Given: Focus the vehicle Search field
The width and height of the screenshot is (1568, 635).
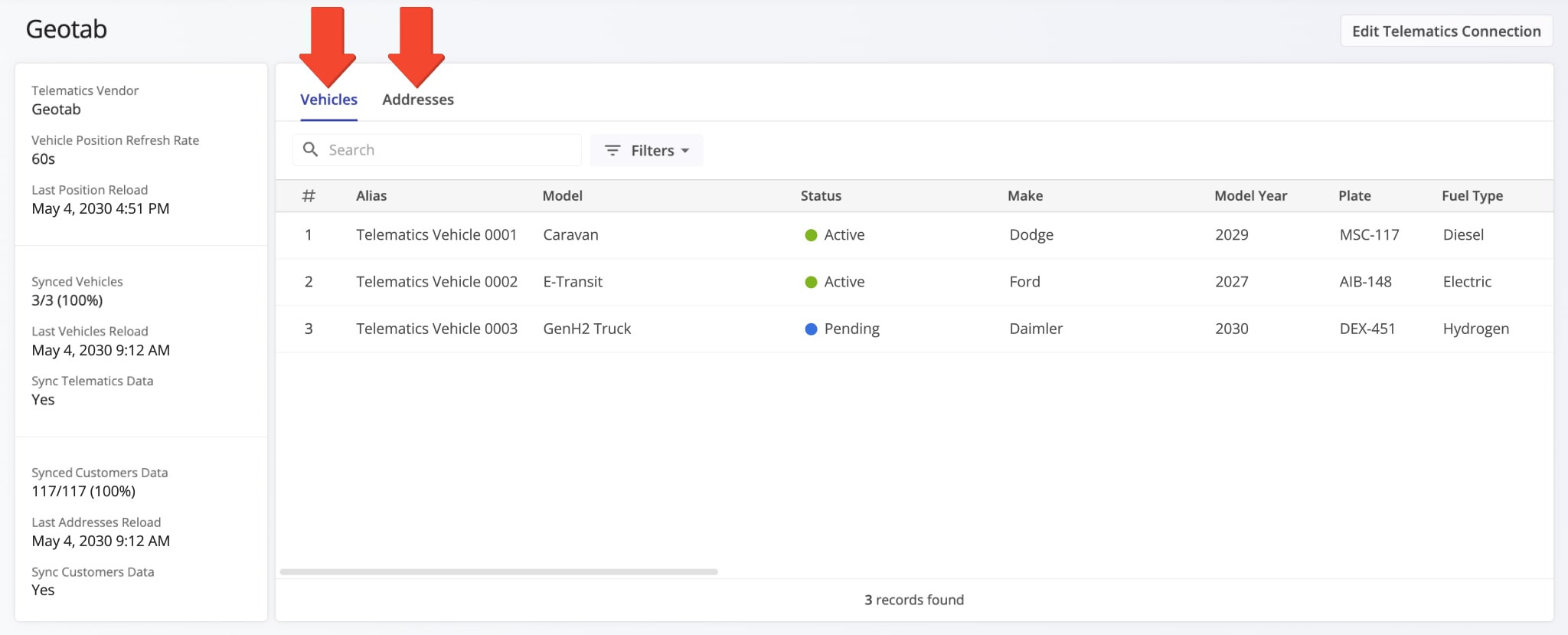Looking at the screenshot, I should pyautogui.click(x=436, y=150).
